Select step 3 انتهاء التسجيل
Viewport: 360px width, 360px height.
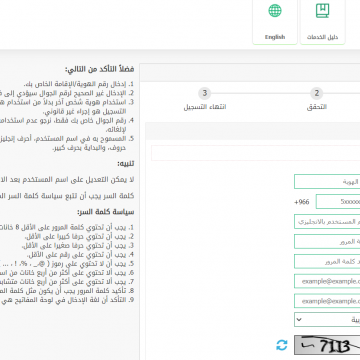[205, 93]
